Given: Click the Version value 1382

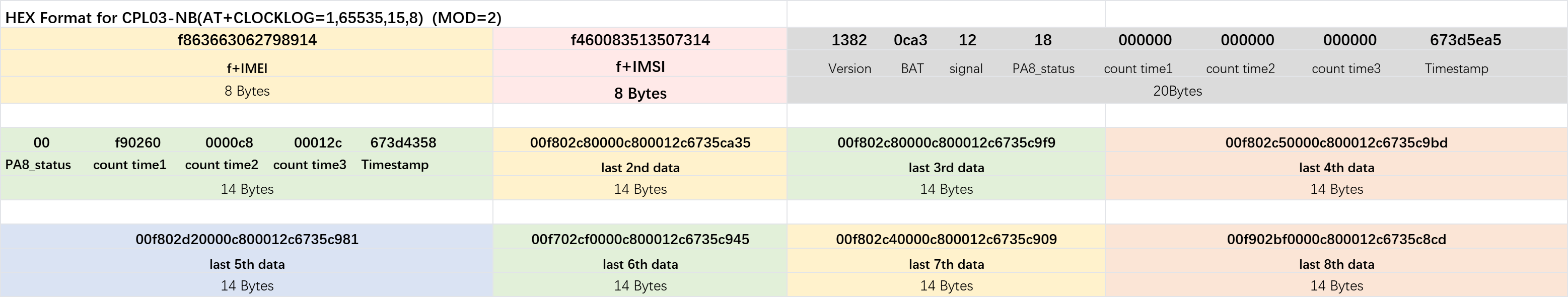Looking at the screenshot, I should 848,40.
